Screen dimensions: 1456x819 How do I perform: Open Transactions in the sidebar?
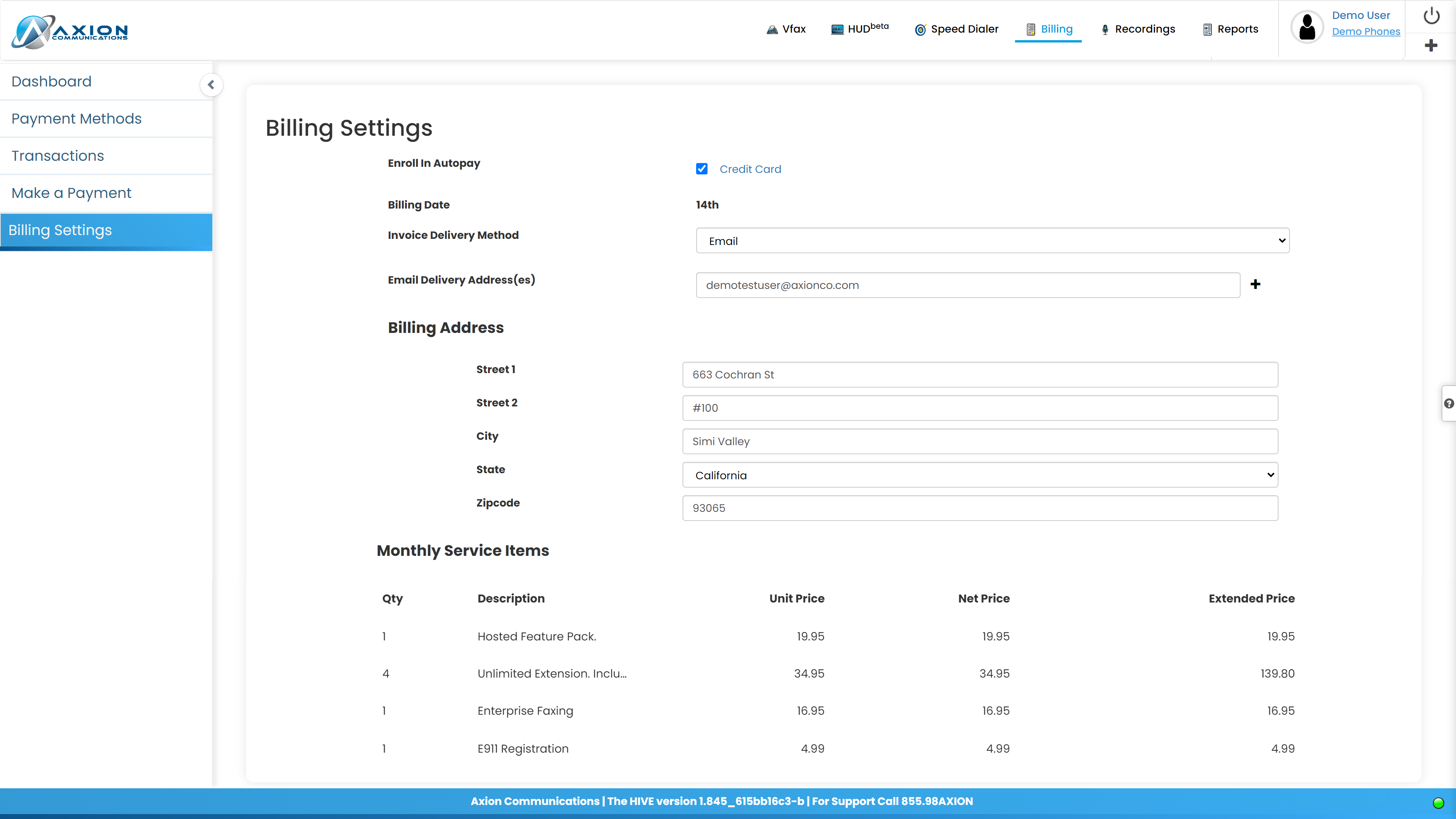[x=106, y=156]
